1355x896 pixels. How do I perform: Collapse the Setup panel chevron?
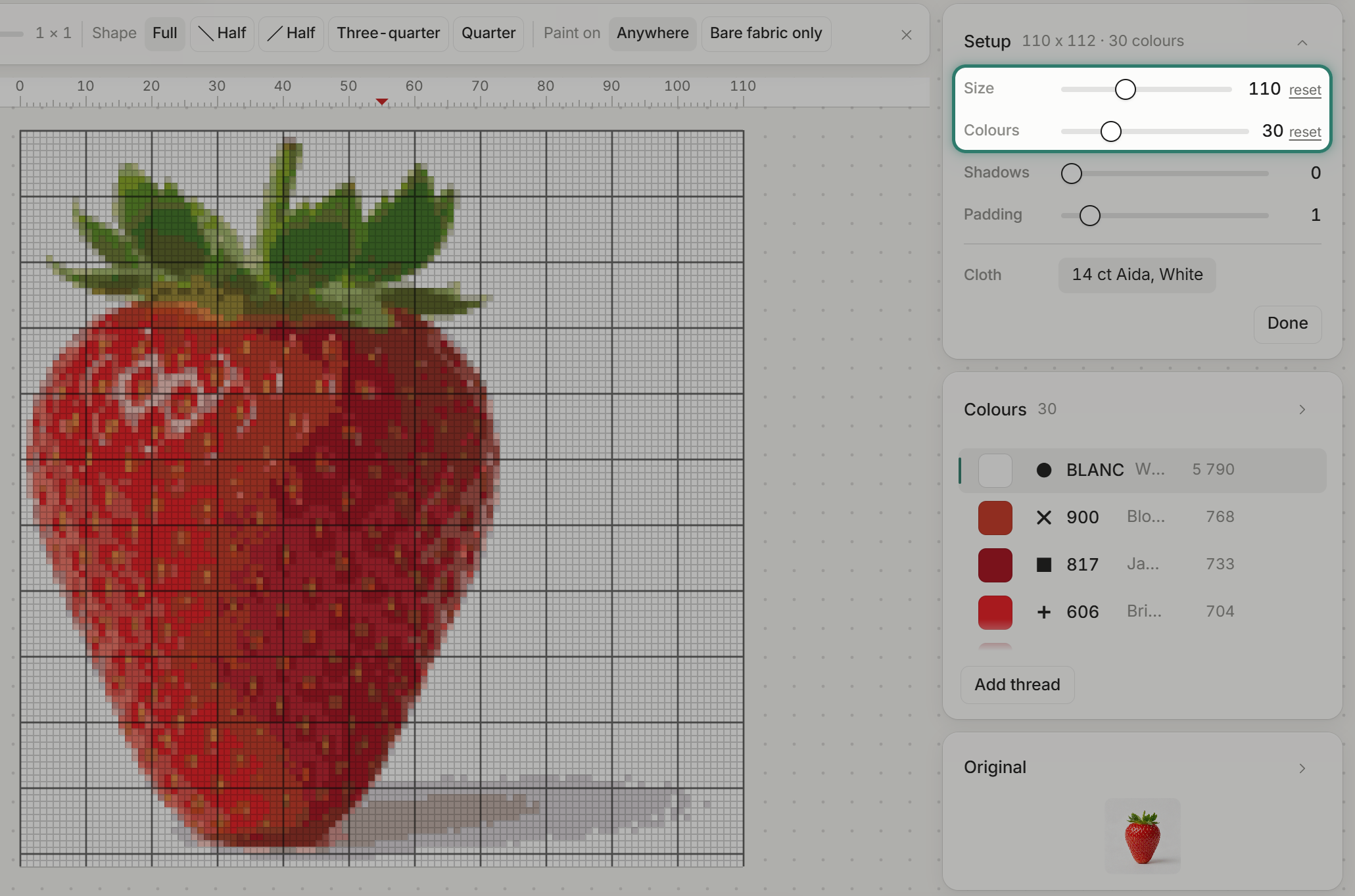(x=1302, y=43)
